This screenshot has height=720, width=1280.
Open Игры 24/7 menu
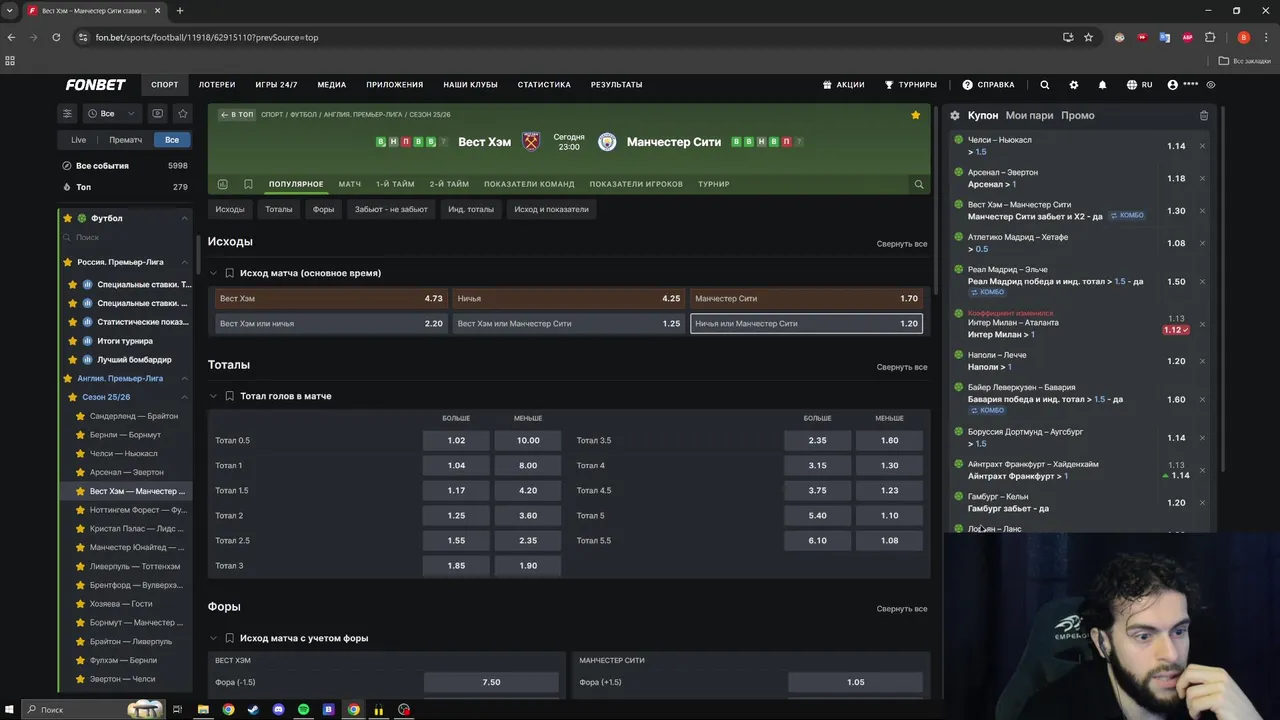click(276, 85)
